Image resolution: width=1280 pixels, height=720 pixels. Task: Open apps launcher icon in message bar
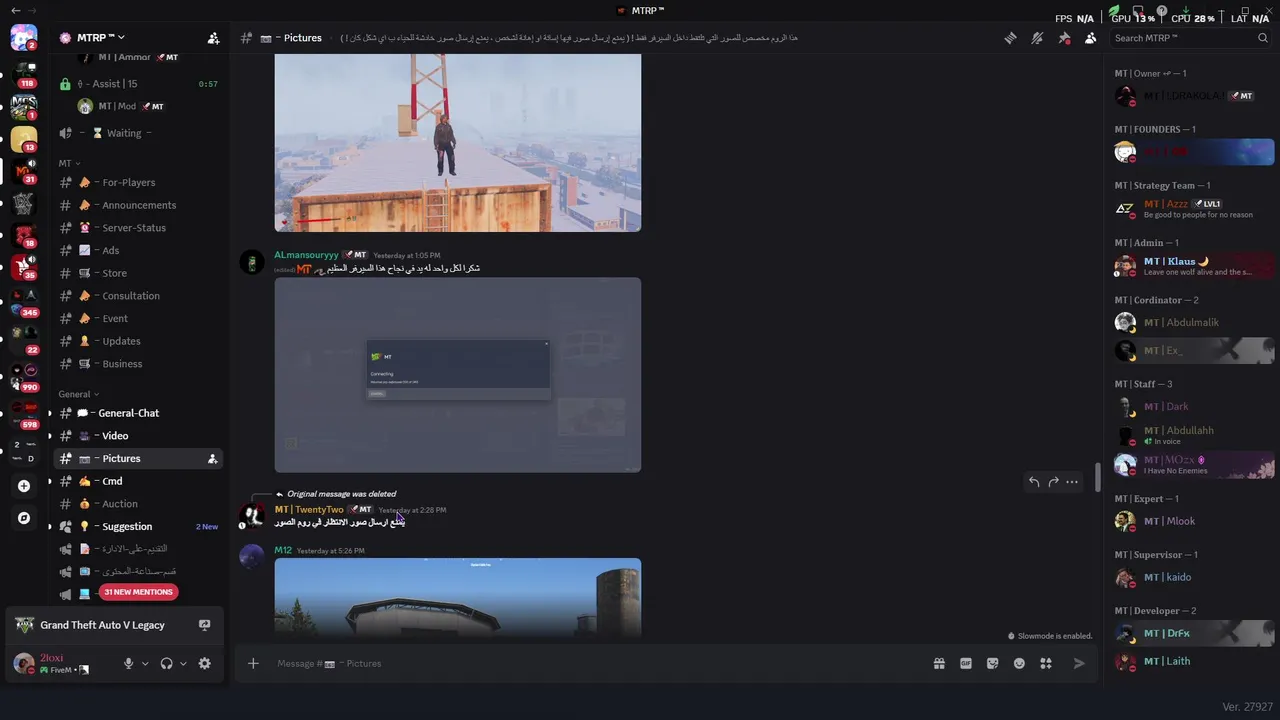[1046, 663]
